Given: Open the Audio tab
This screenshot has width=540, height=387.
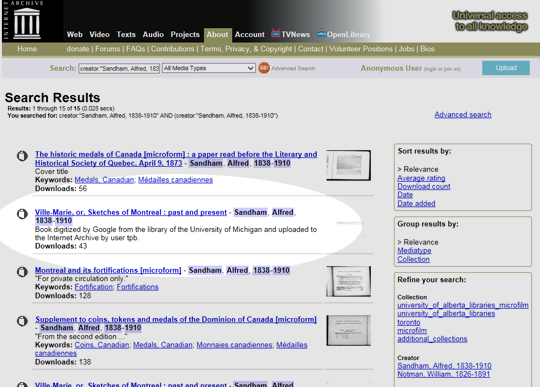Looking at the screenshot, I should (x=153, y=34).
